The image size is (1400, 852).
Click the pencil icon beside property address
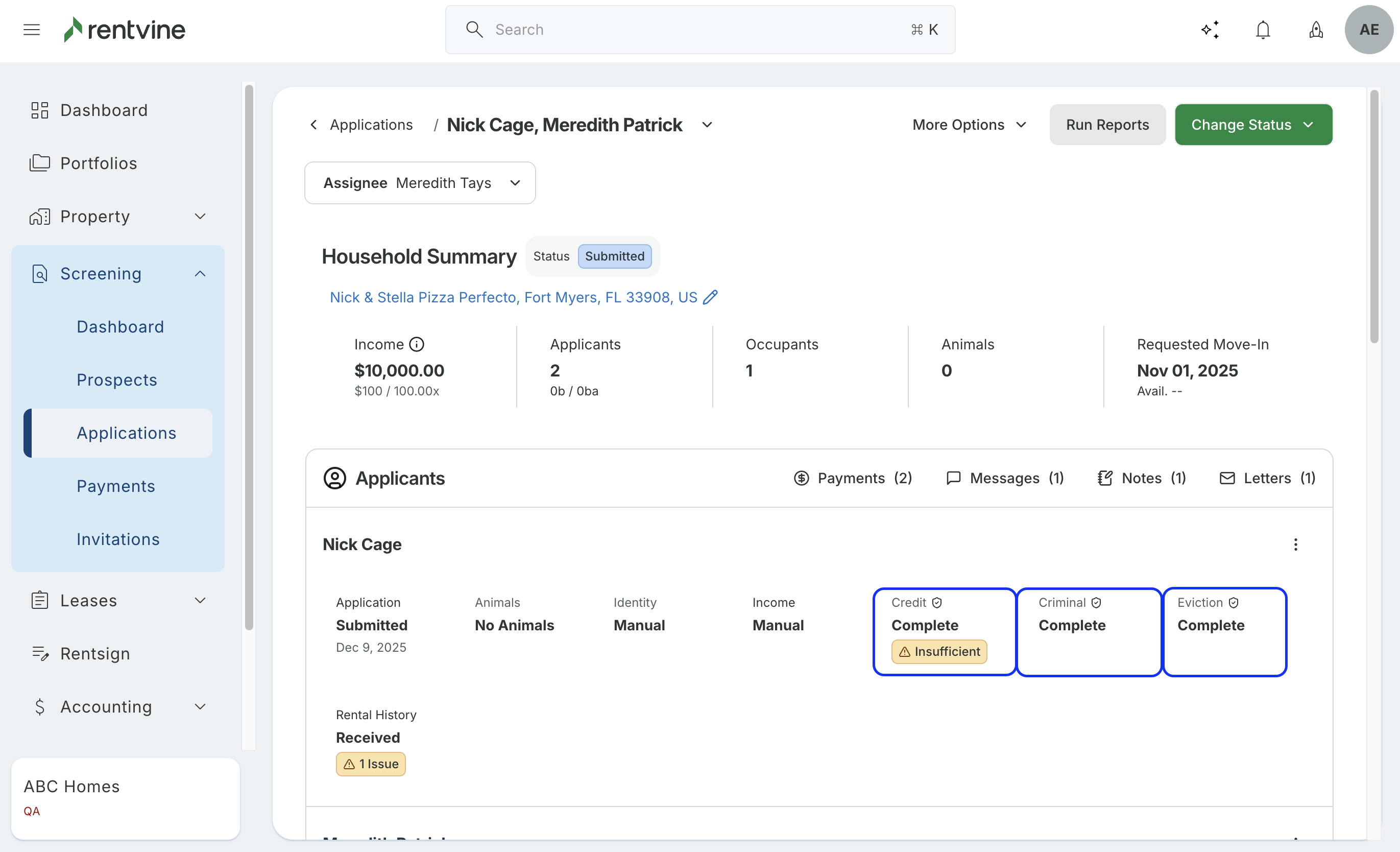(x=710, y=297)
